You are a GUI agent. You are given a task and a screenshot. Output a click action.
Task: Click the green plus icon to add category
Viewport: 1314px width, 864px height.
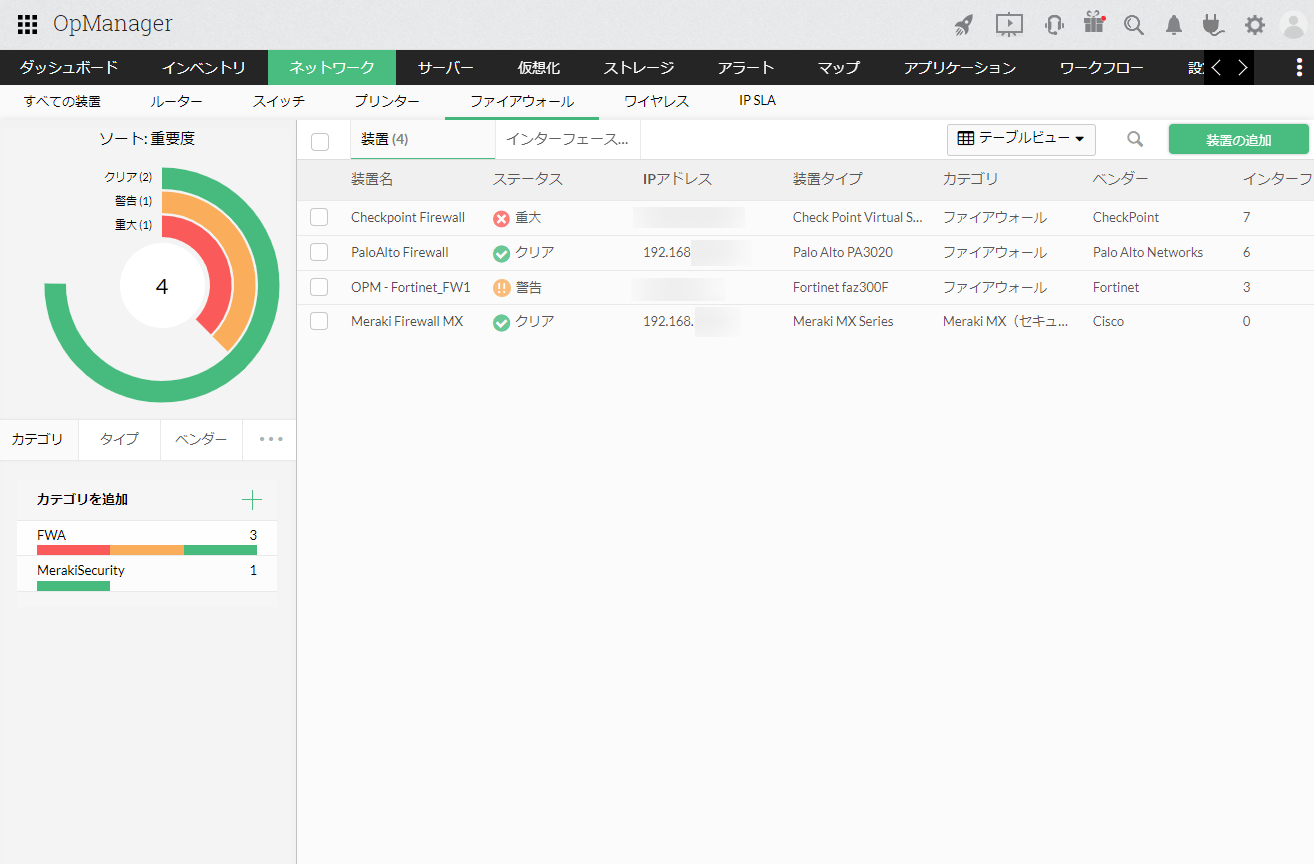coord(252,499)
